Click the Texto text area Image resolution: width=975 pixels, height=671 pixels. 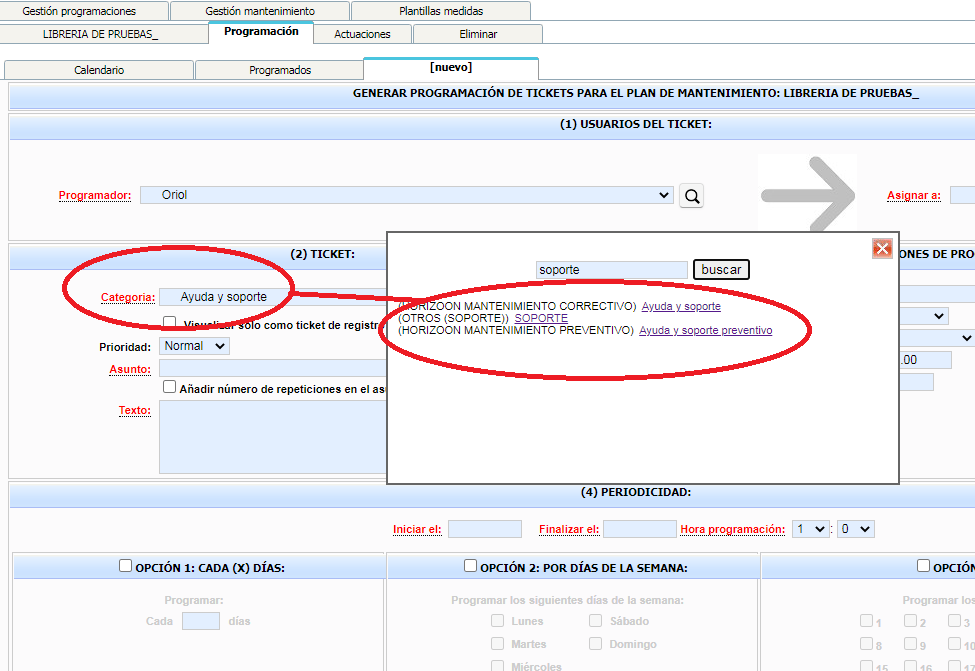pyautogui.click(x=273, y=437)
